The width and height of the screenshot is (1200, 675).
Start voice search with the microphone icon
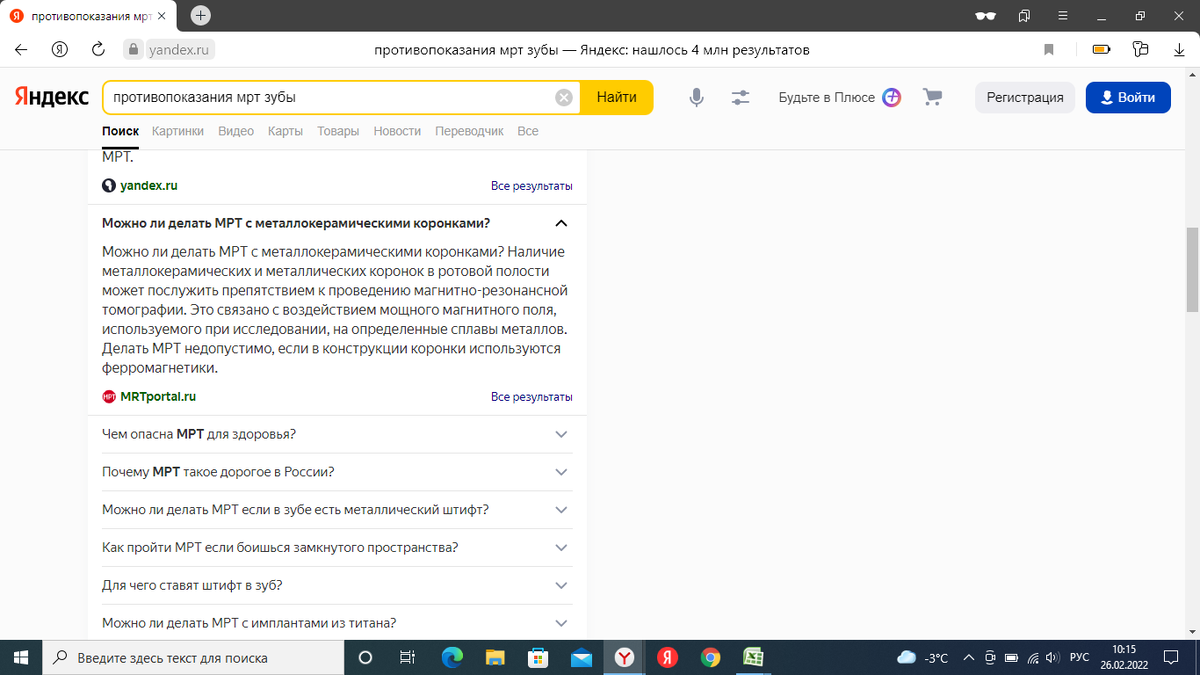(x=696, y=97)
